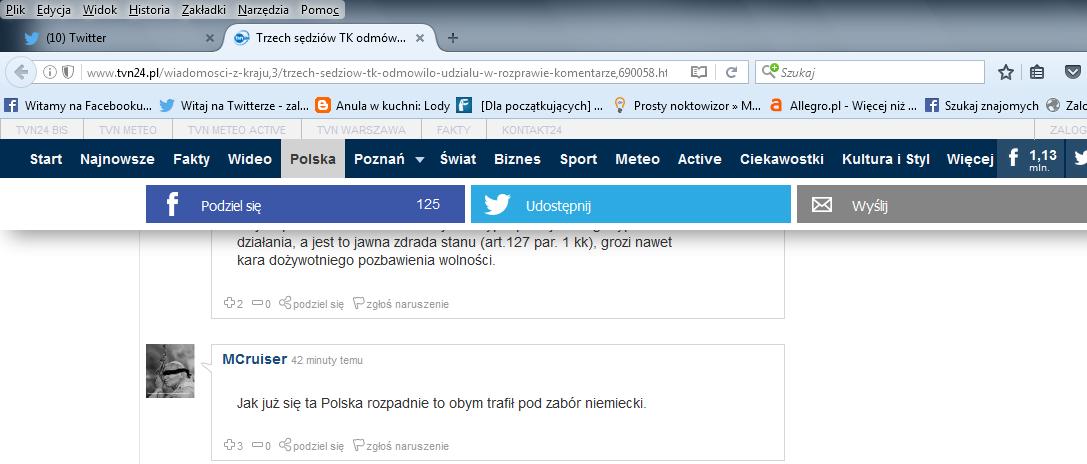Open the bookmarks list icon

click(x=1037, y=72)
